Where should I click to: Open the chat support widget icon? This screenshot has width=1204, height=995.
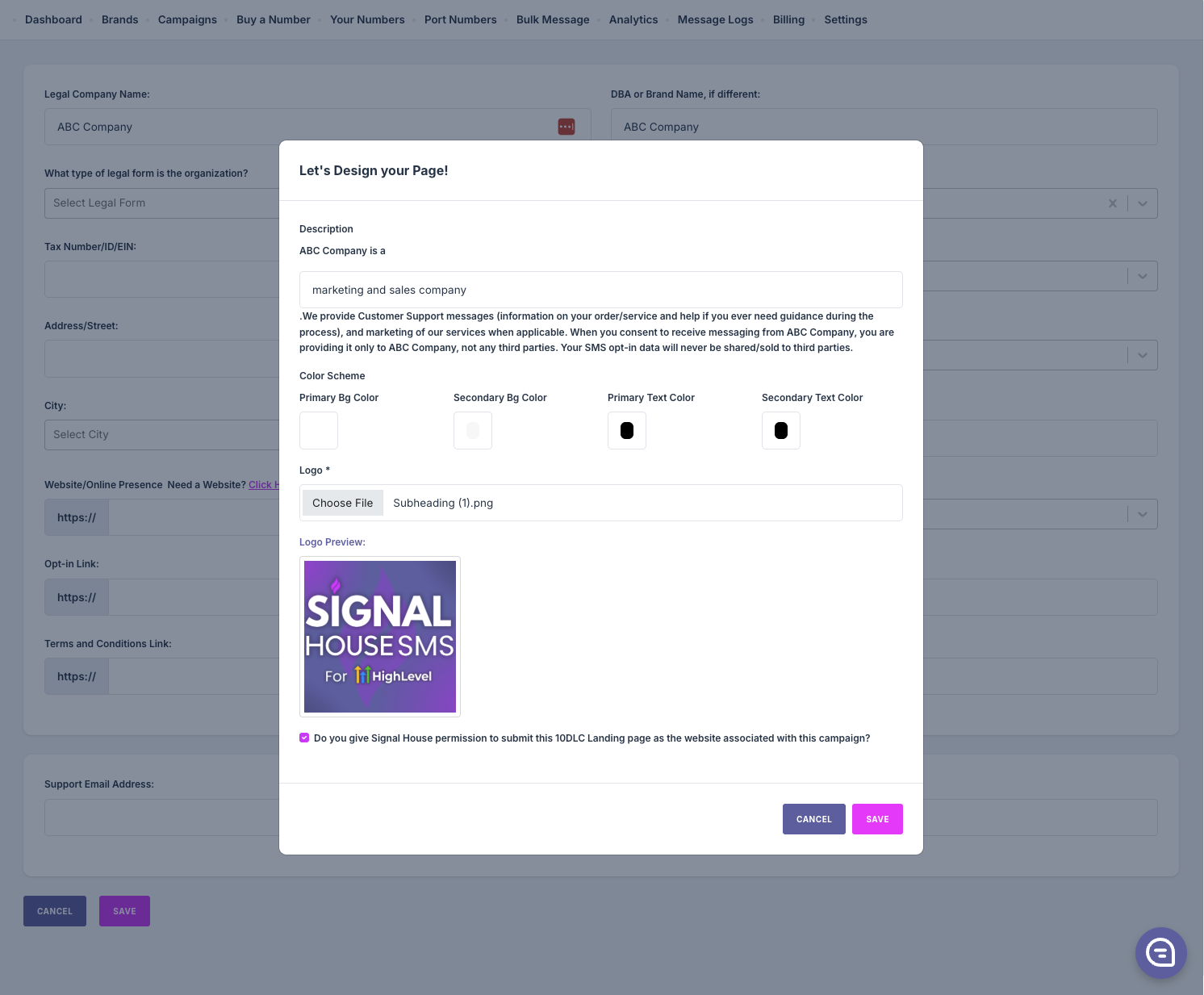coord(1160,952)
